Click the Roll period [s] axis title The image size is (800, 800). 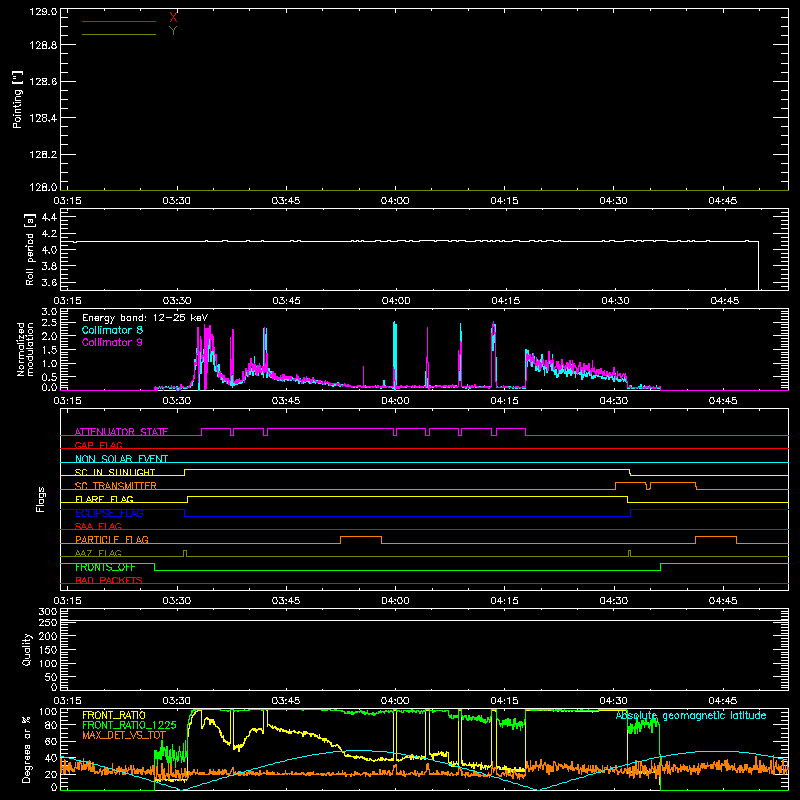[x=30, y=249]
